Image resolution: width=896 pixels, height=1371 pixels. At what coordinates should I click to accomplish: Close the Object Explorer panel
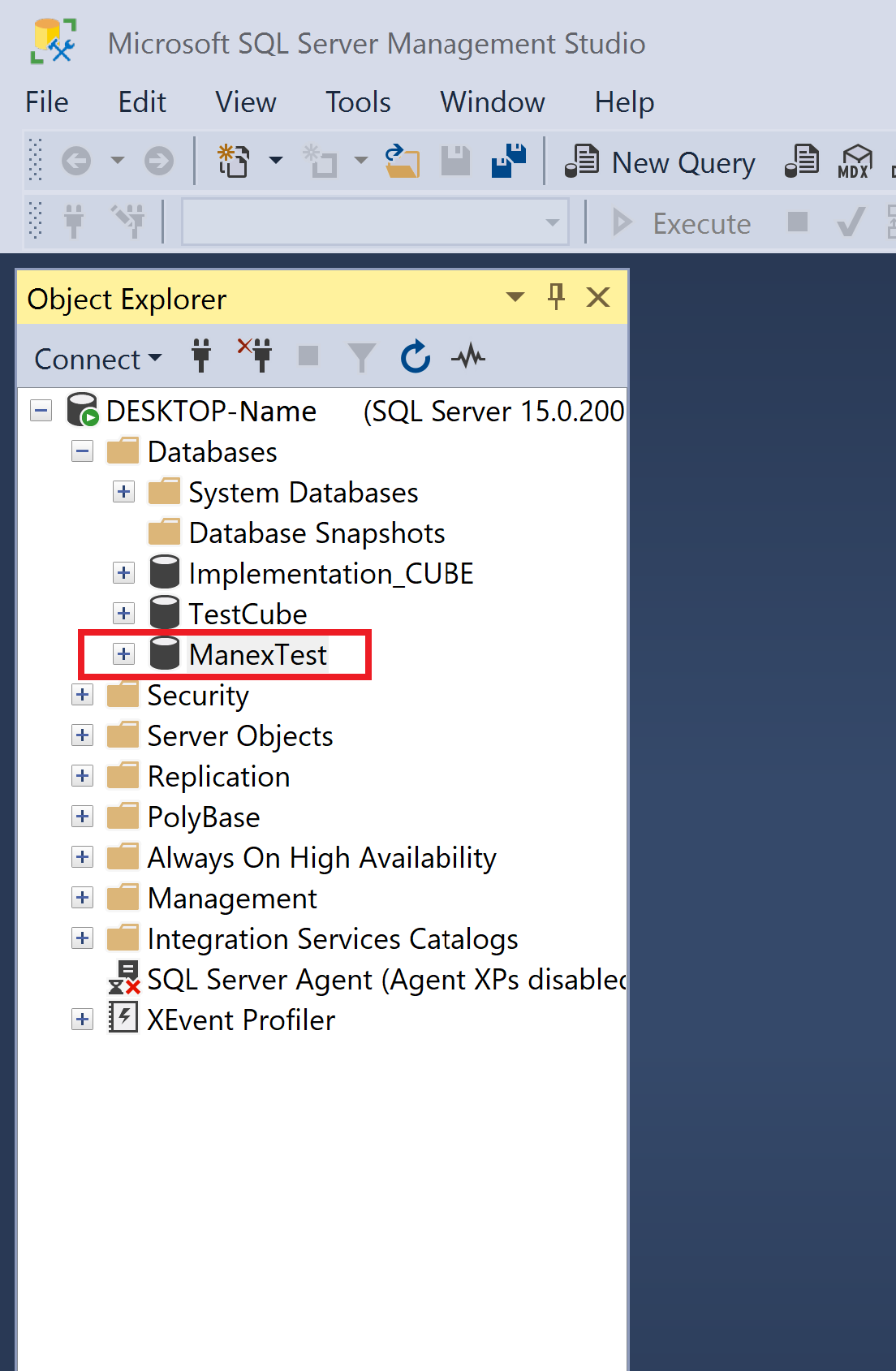(x=598, y=297)
